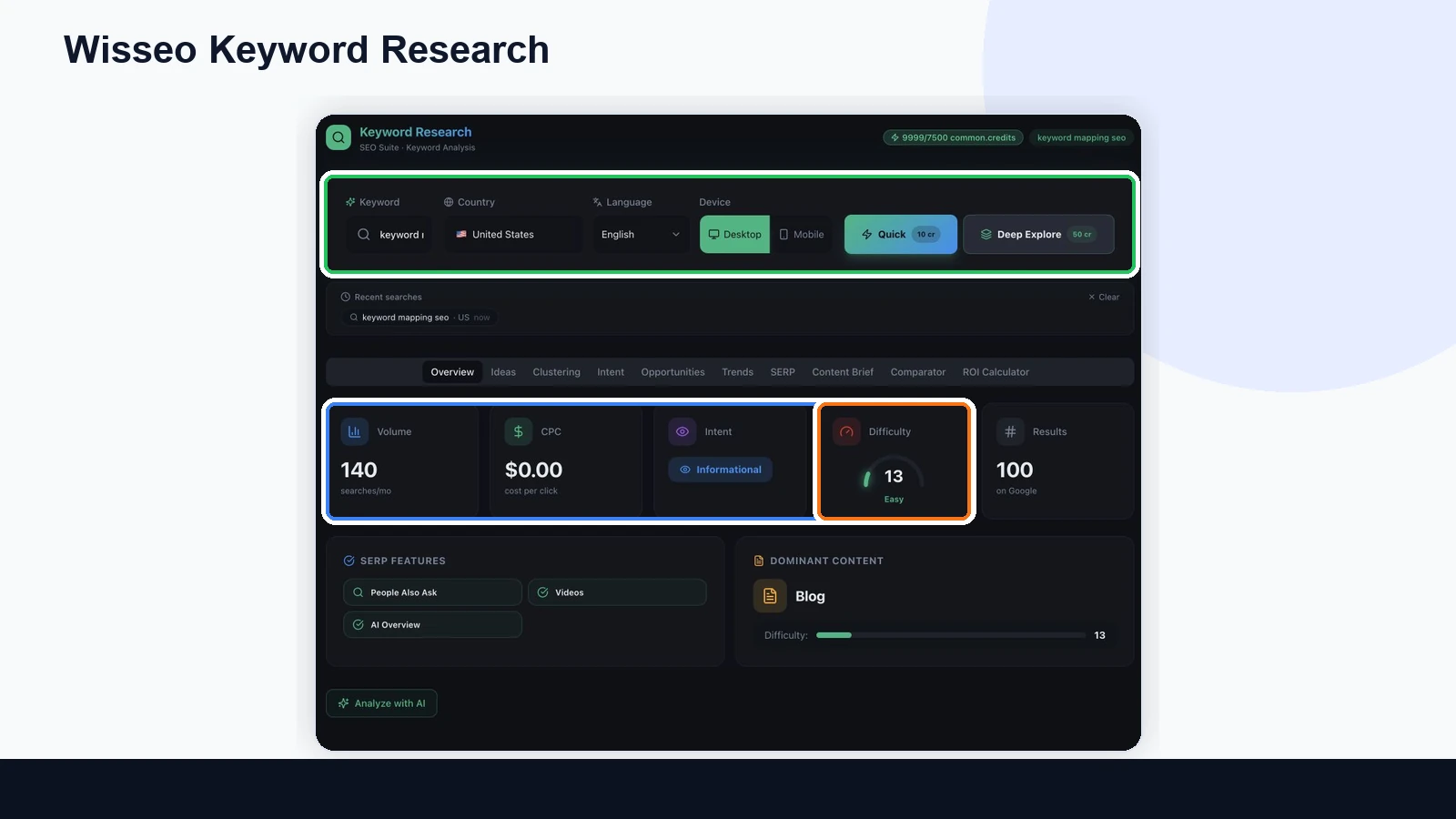Click the Intent eye icon

pos(682,431)
